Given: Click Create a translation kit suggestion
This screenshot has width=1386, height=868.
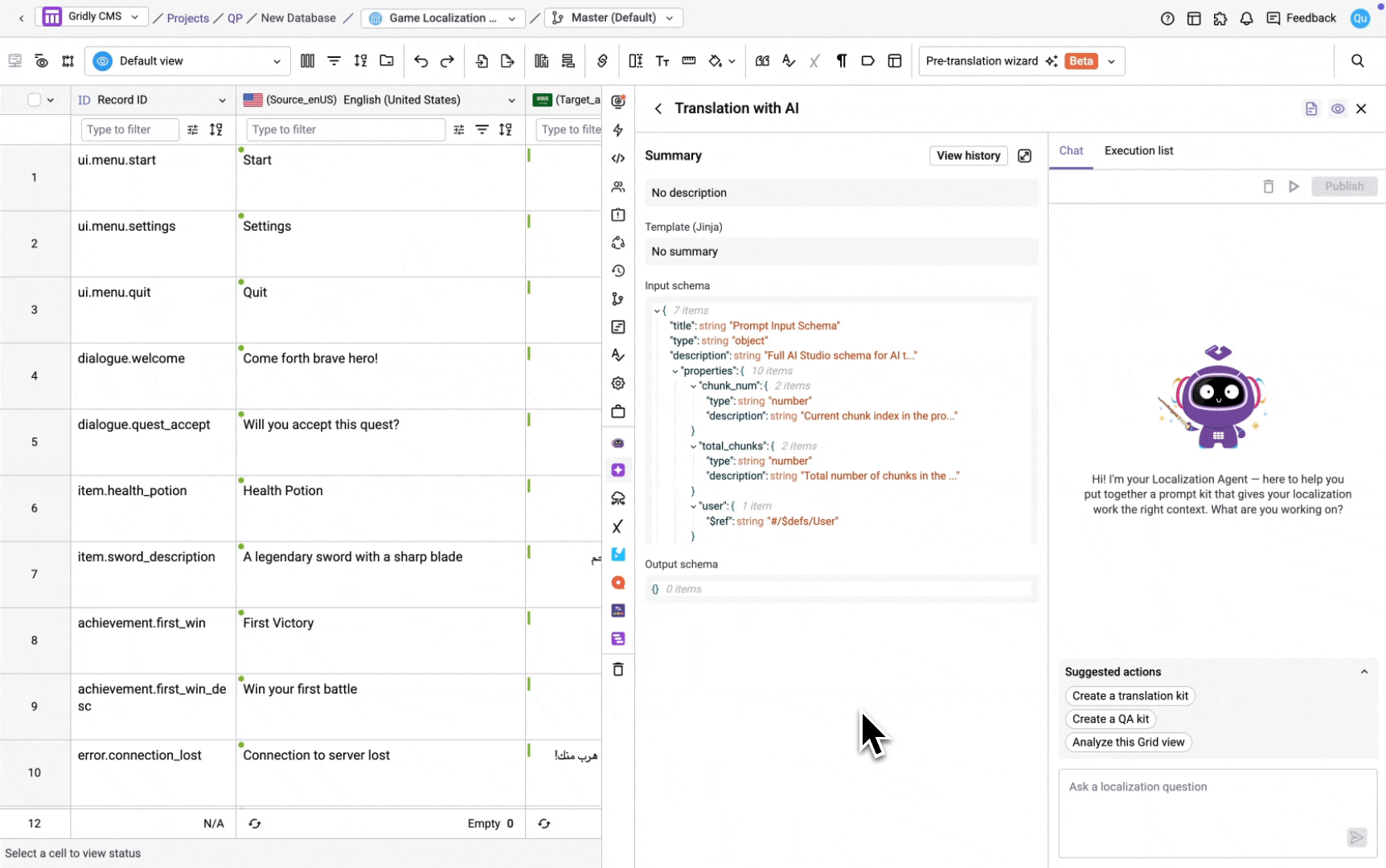Looking at the screenshot, I should [x=1130, y=696].
